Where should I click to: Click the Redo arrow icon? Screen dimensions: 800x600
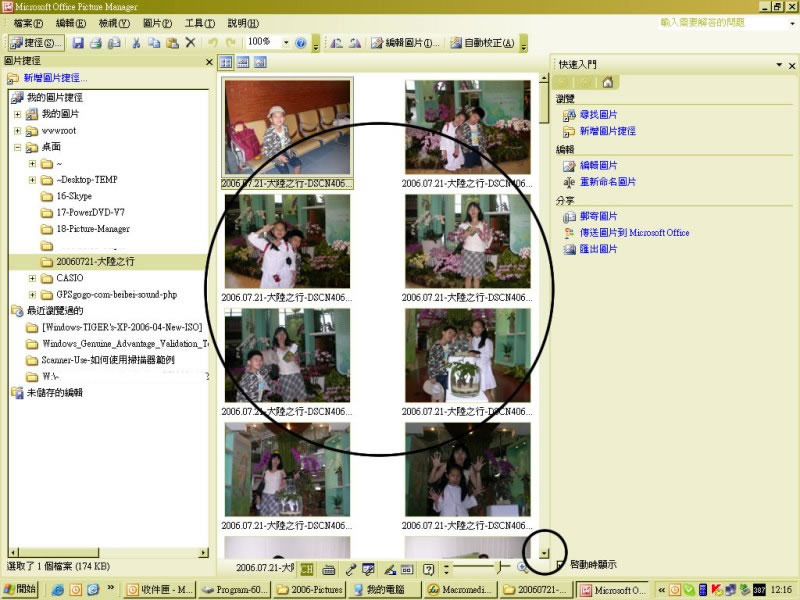pos(231,43)
